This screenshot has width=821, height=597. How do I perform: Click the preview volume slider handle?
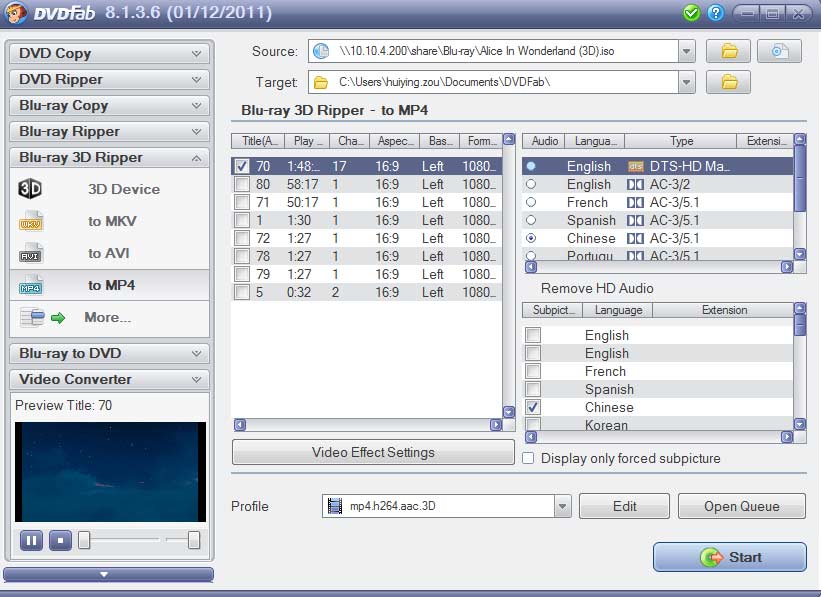[194, 540]
